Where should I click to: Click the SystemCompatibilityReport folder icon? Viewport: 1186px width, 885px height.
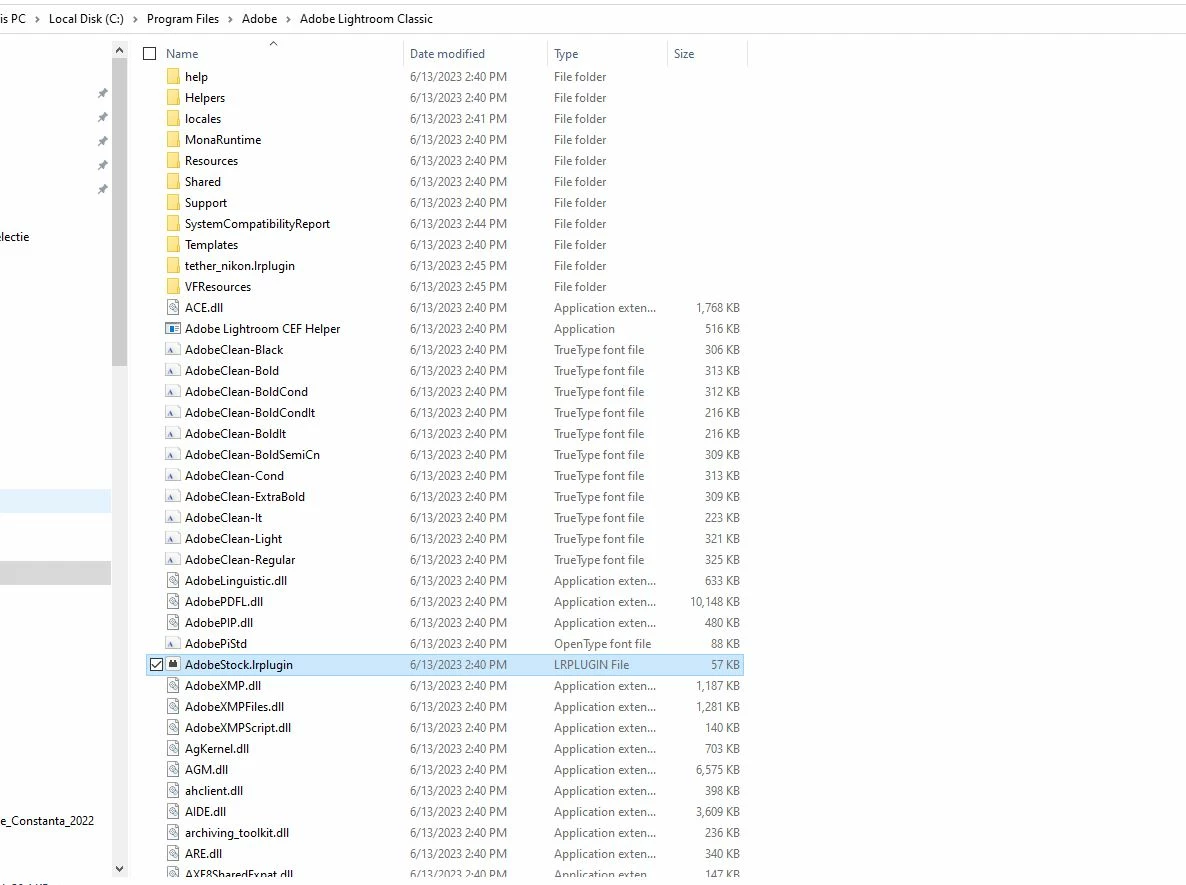tap(173, 224)
